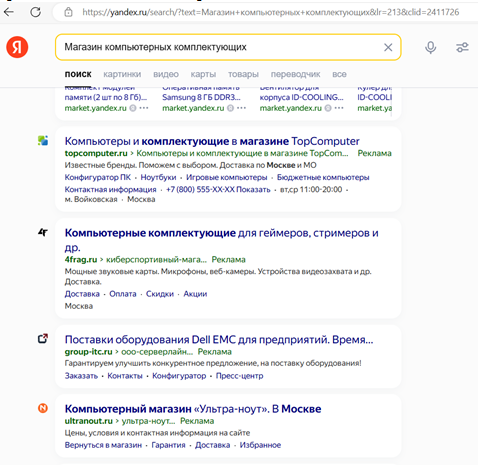Image resolution: width=478 pixels, height=465 pixels.
Task: Open options dots for first market.yandex.ru item
Action: tap(144, 108)
